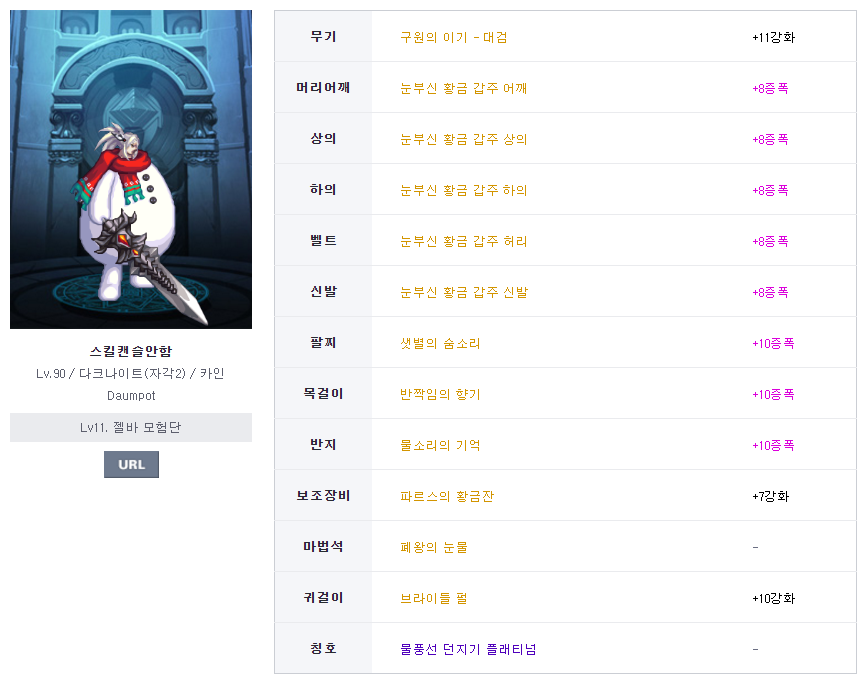Open top item 눈부신 황금 갑주 상의
This screenshot has height=683, width=865.
463,139
